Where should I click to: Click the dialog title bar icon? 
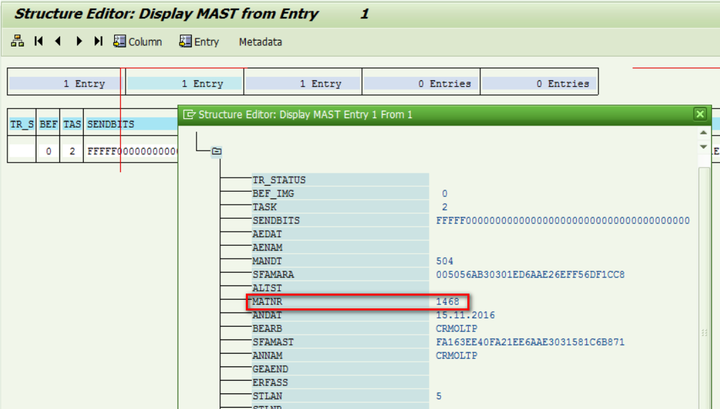click(x=189, y=114)
